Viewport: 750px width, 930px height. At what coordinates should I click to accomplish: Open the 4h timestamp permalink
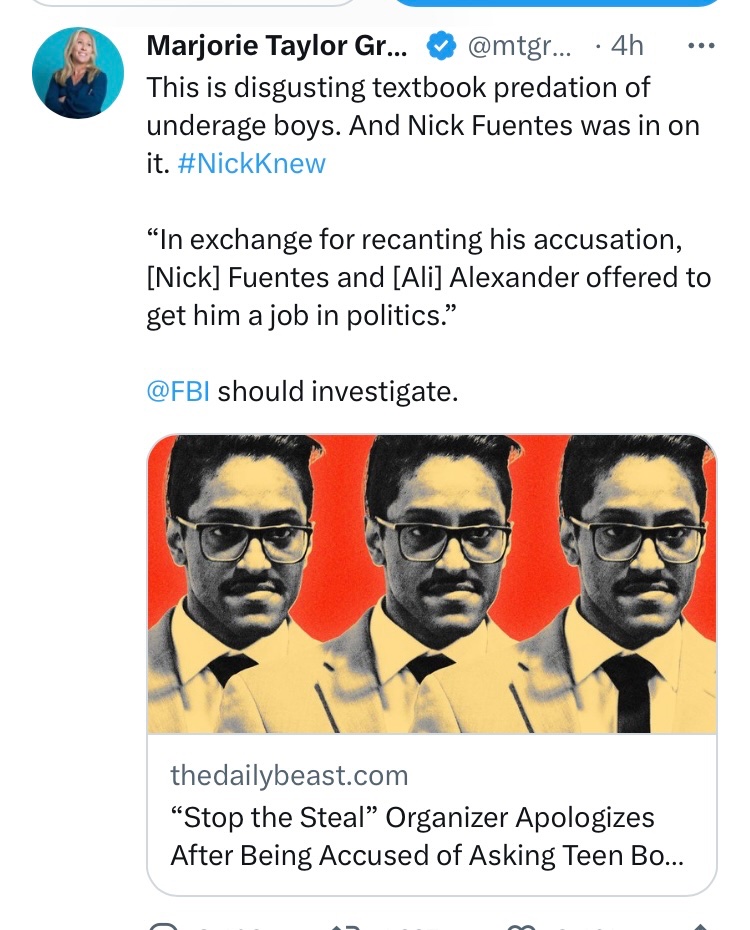point(627,46)
